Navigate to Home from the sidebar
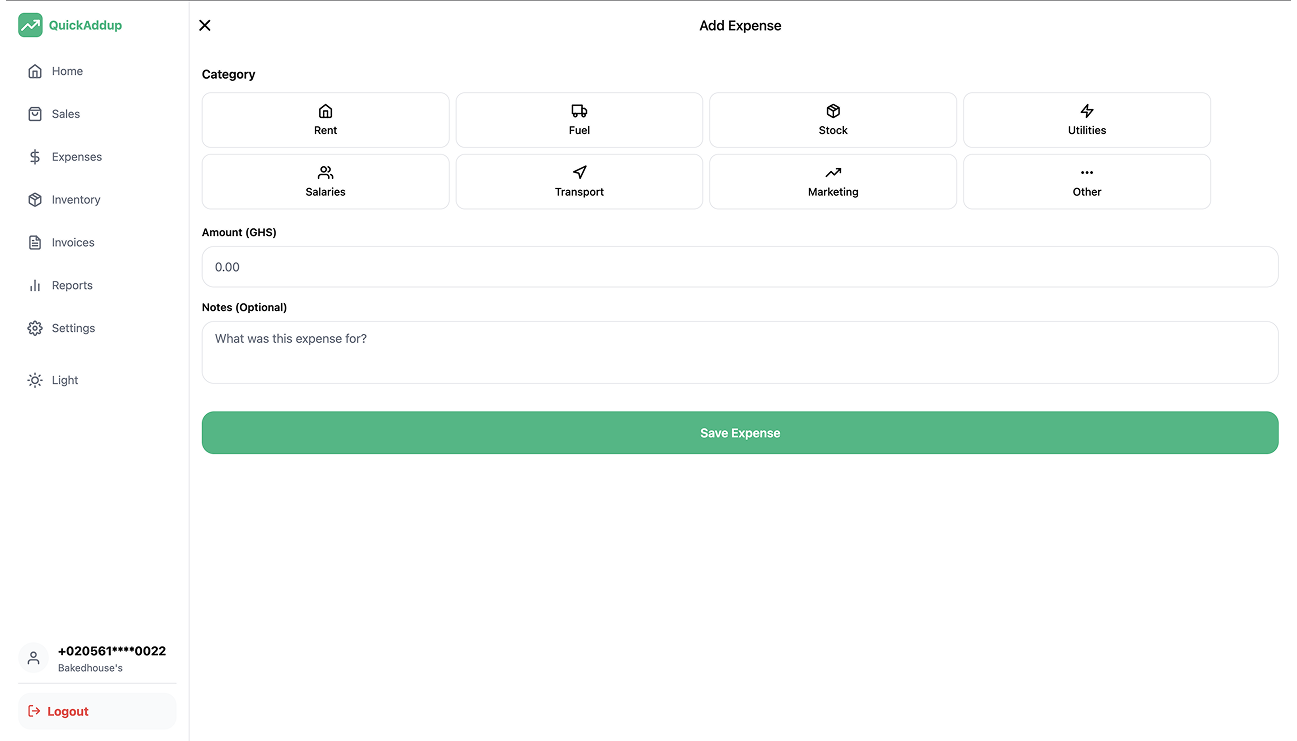The image size is (1297, 741). pos(68,71)
